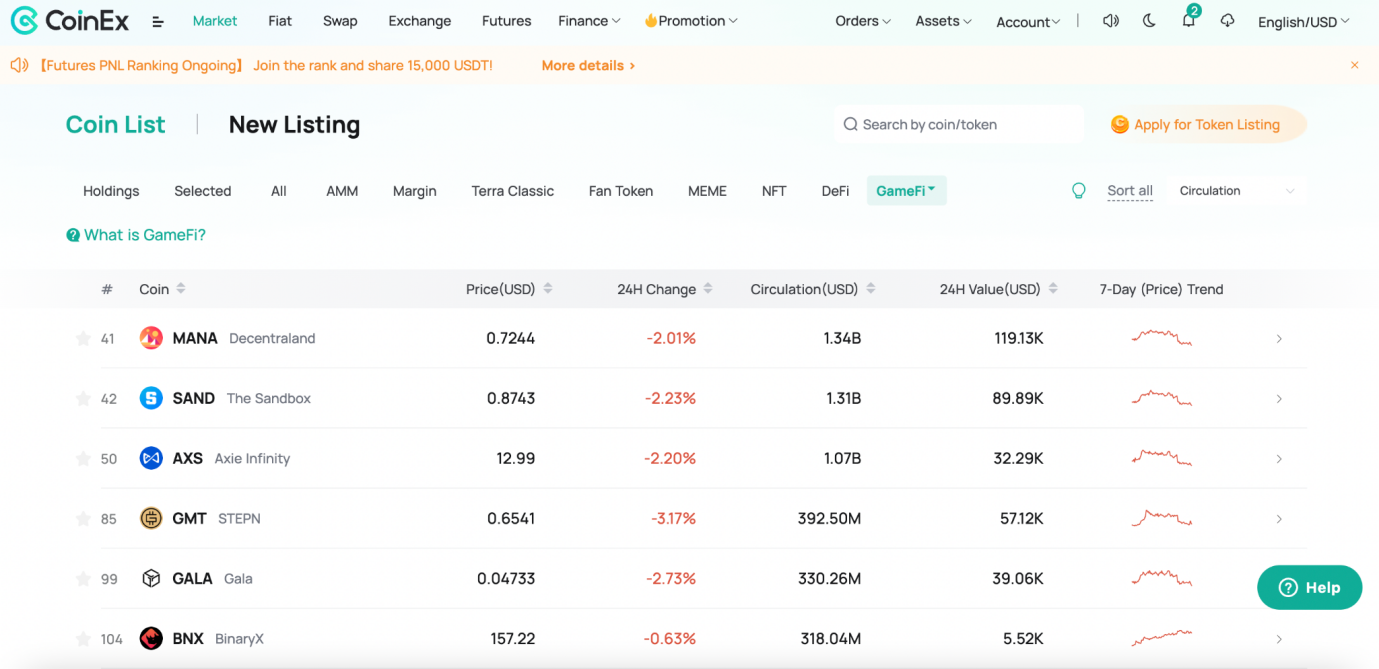Toggle dark mode moon icon
The height and width of the screenshot is (669, 1379).
pyautogui.click(x=1149, y=21)
